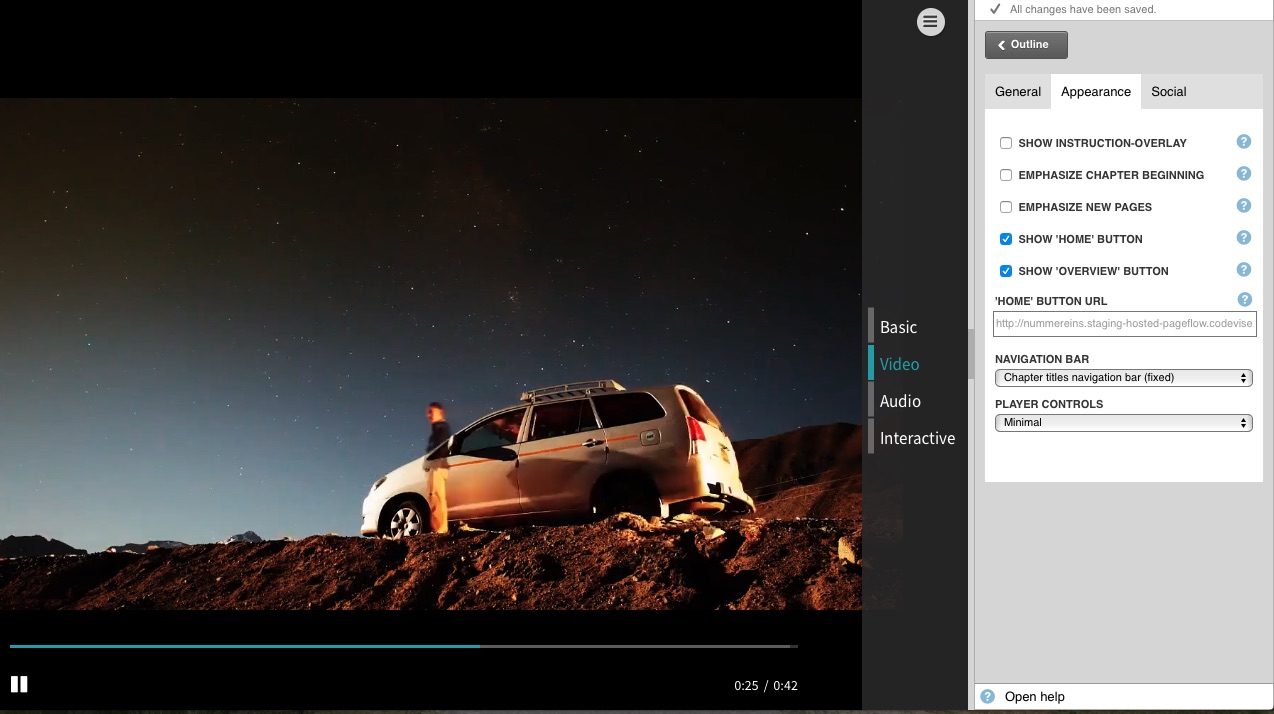Screen dimensions: 1274x714
Task: Click help icon next to 'Home' Button URL
Action: click(x=1244, y=300)
